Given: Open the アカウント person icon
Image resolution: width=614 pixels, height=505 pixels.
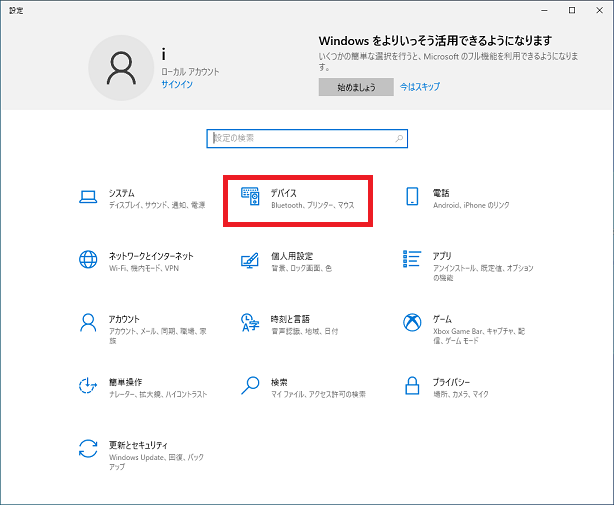Looking at the screenshot, I should pyautogui.click(x=88, y=323).
